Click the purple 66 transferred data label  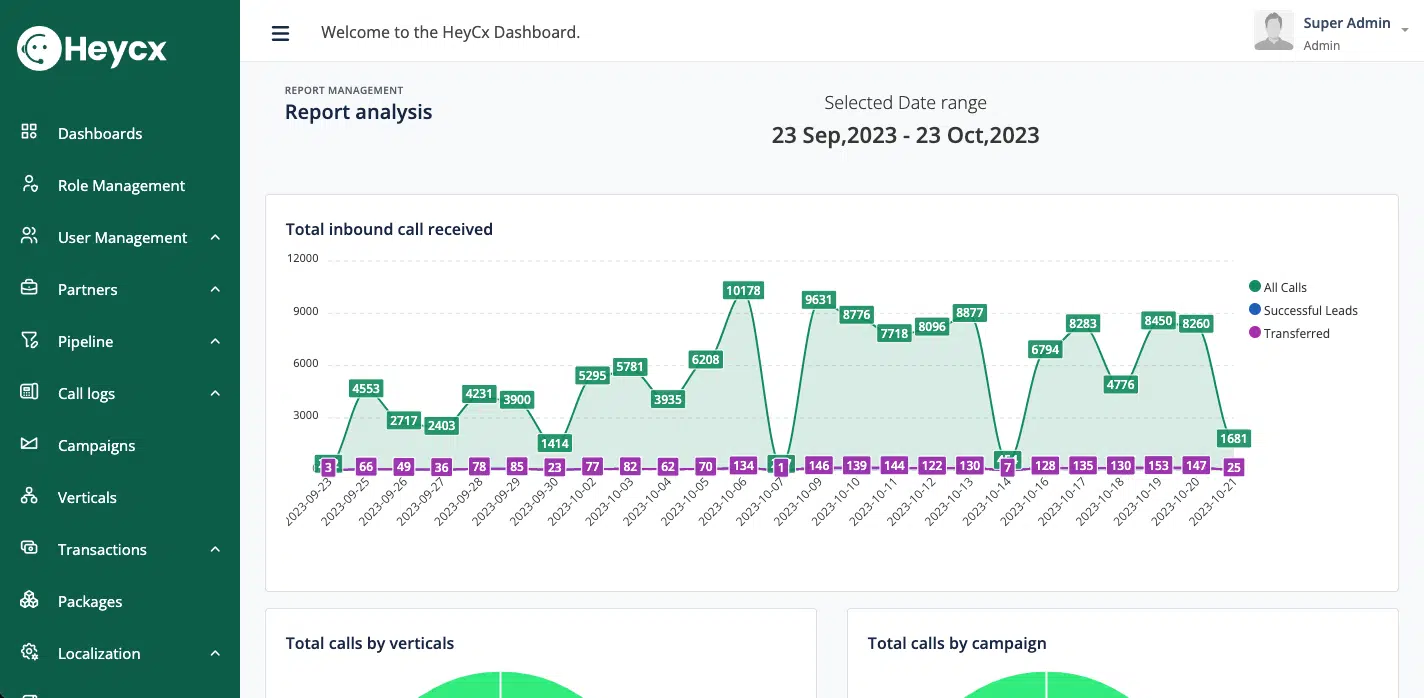366,467
